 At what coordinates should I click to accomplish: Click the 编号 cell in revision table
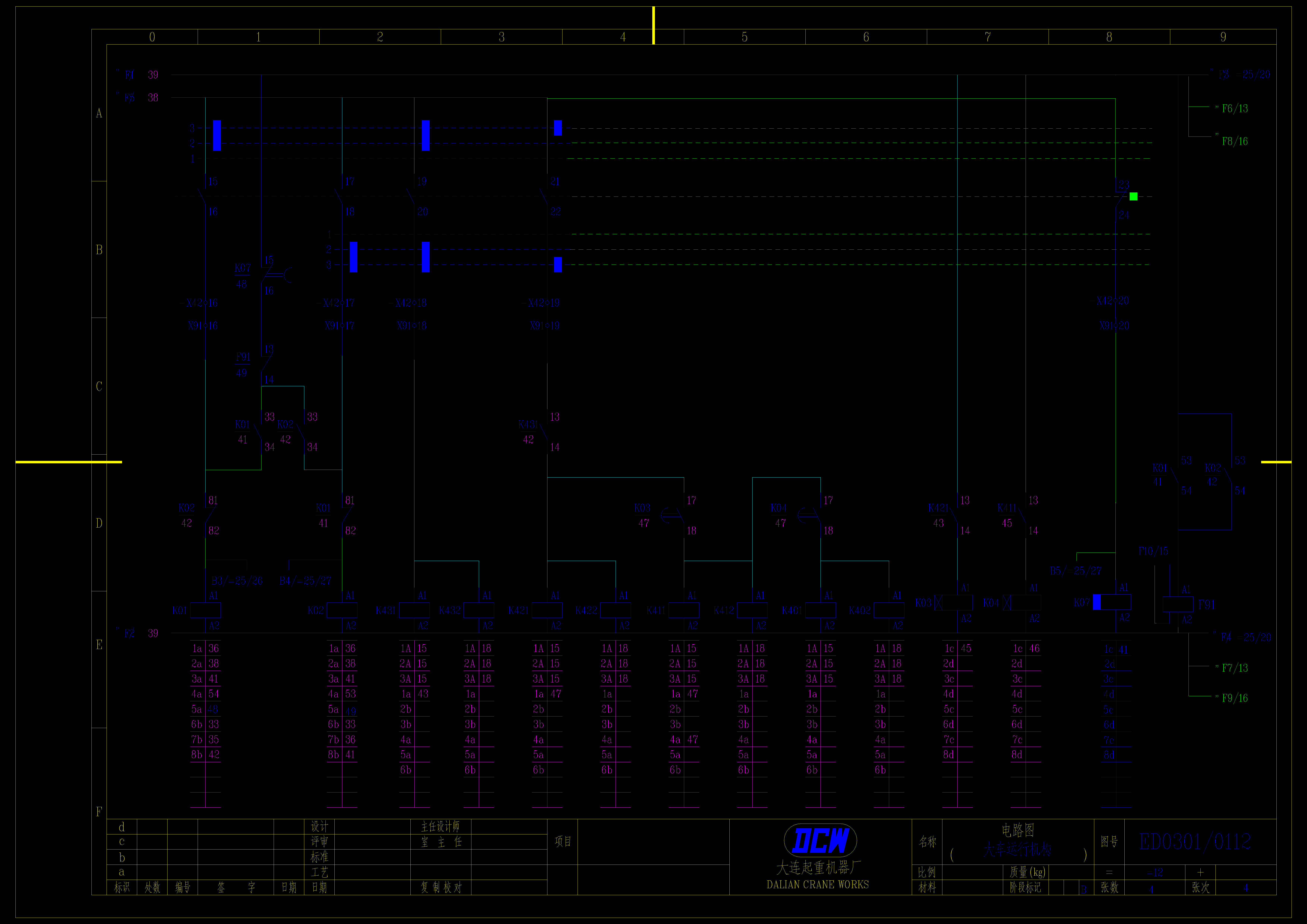[x=183, y=887]
